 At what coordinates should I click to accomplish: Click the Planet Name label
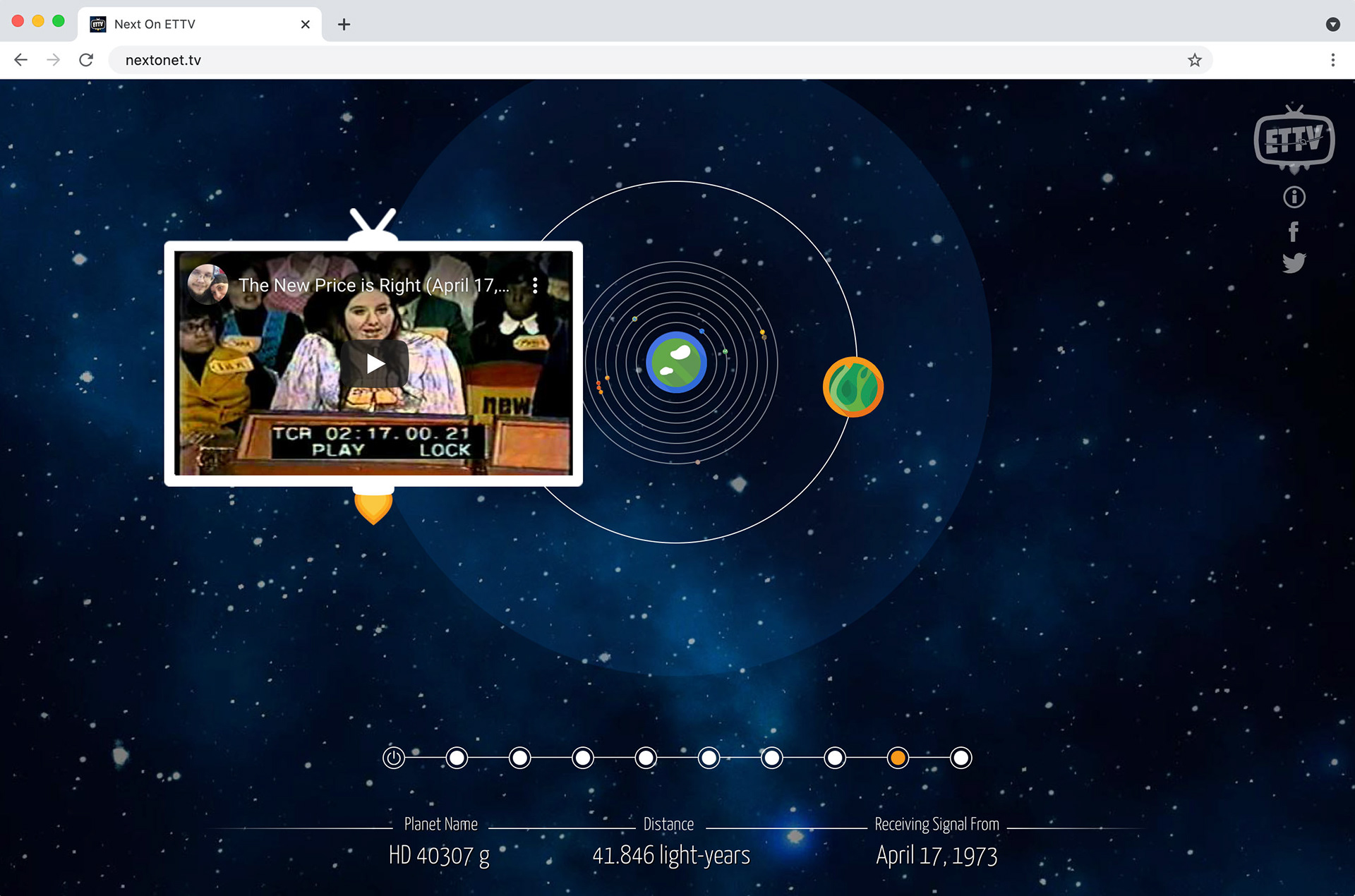pos(440,824)
